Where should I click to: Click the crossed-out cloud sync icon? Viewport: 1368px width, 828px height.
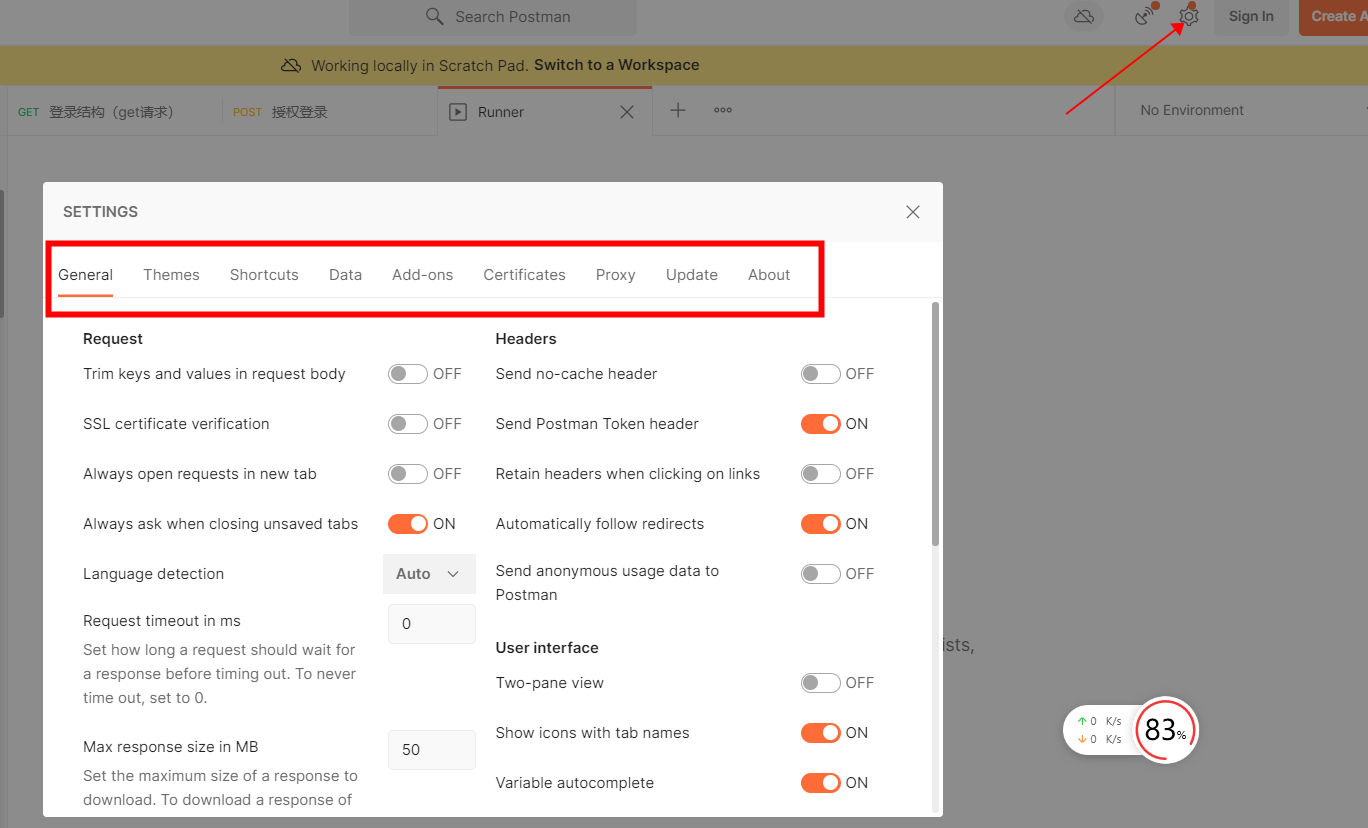(1083, 16)
